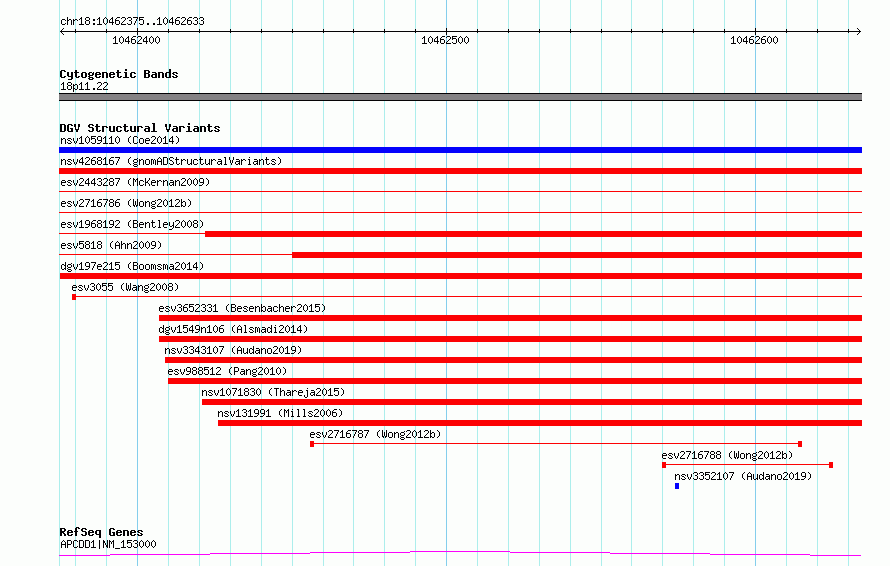Click the esv2716787 variant line glyph
This screenshot has height=566, width=890.
(x=556, y=444)
